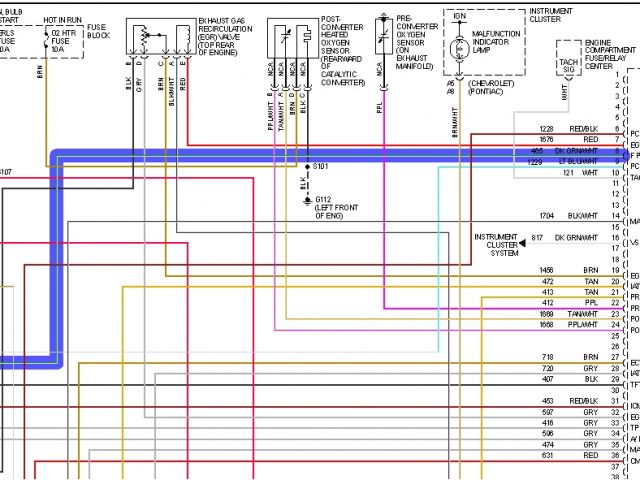Select the 121 WHT wire label

566,173
